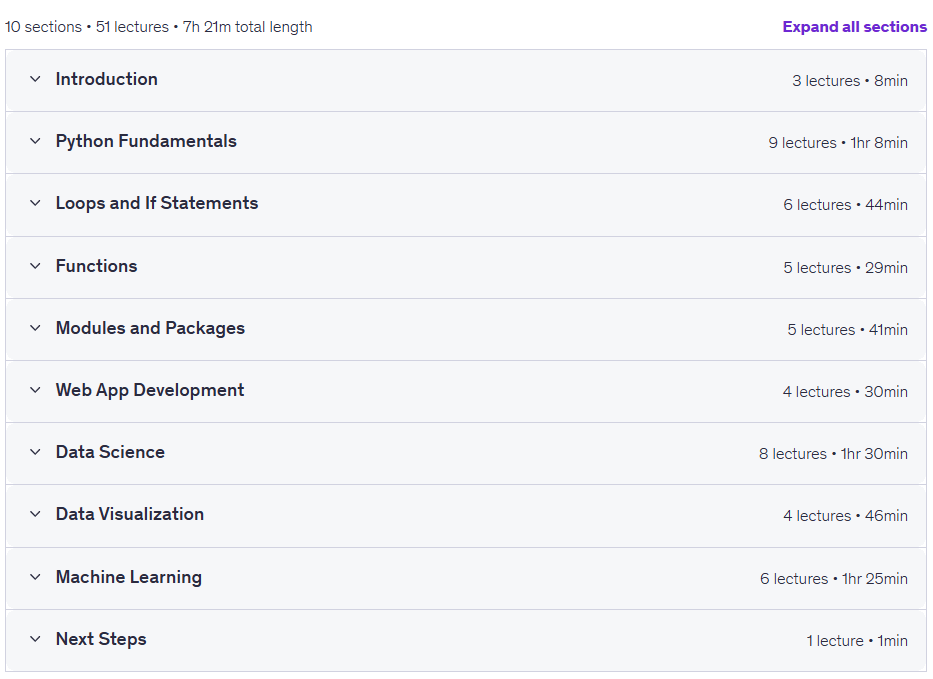Open the Machine Learning section title
The image size is (933, 679).
click(x=129, y=577)
